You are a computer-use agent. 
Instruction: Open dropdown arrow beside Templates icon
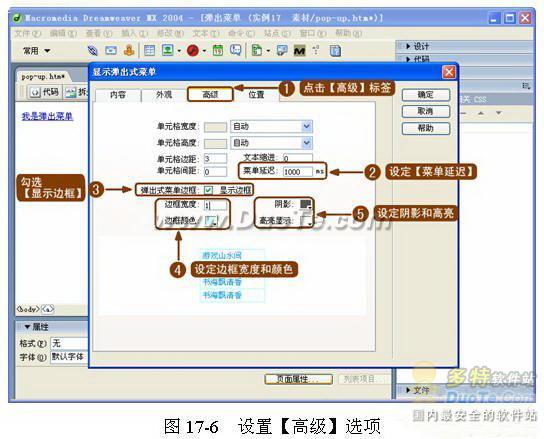click(268, 51)
